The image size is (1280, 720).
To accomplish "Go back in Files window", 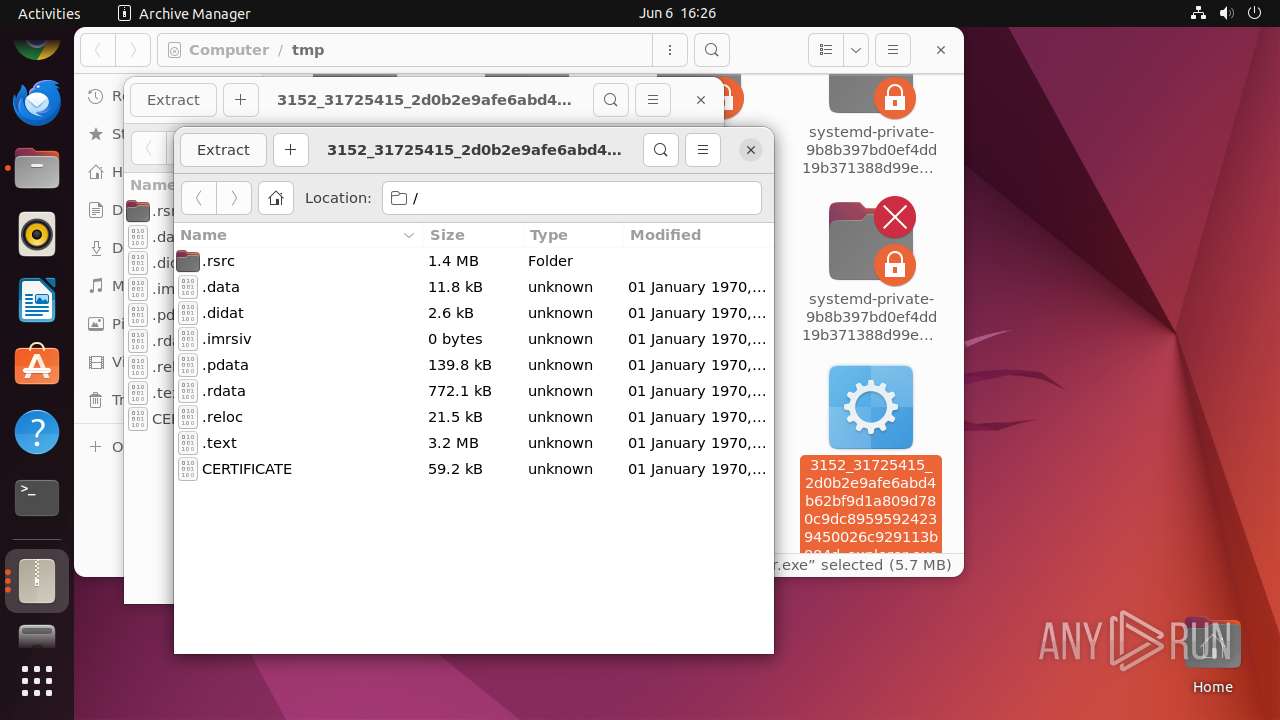I will click(x=97, y=50).
